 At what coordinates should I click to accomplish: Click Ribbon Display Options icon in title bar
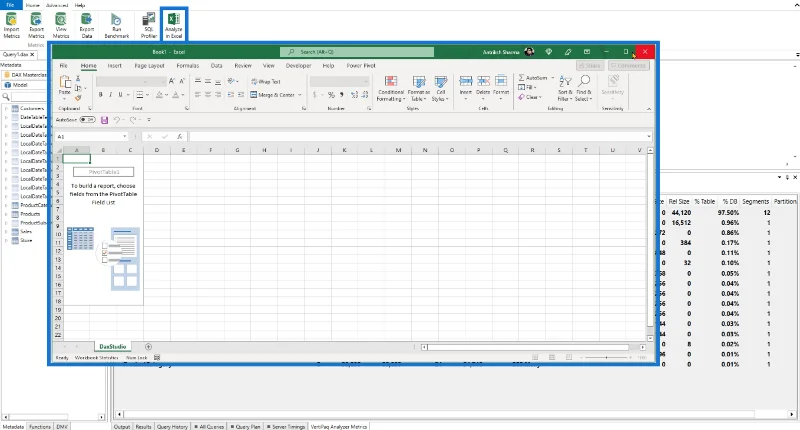(x=587, y=52)
